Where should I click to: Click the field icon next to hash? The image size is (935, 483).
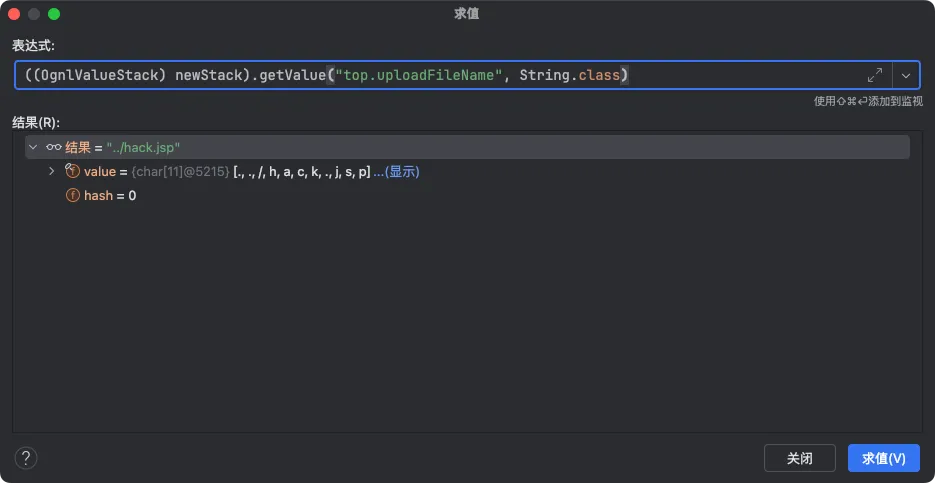(x=73, y=196)
